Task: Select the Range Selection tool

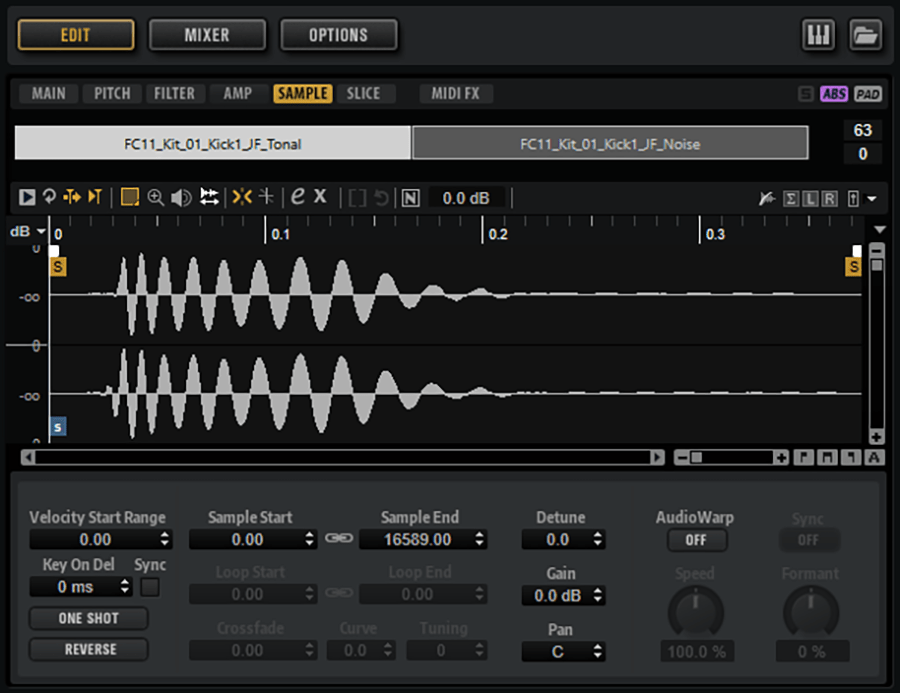Action: tap(130, 198)
